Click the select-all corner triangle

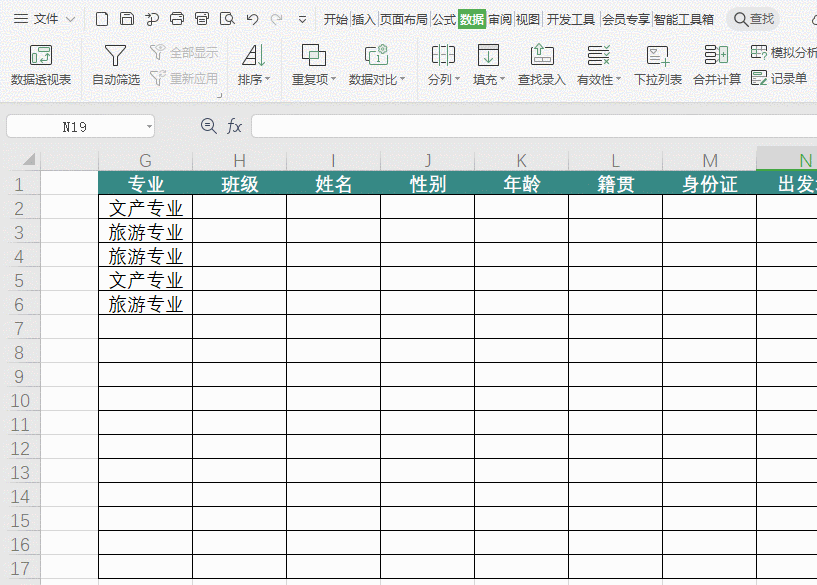[x=29, y=158]
